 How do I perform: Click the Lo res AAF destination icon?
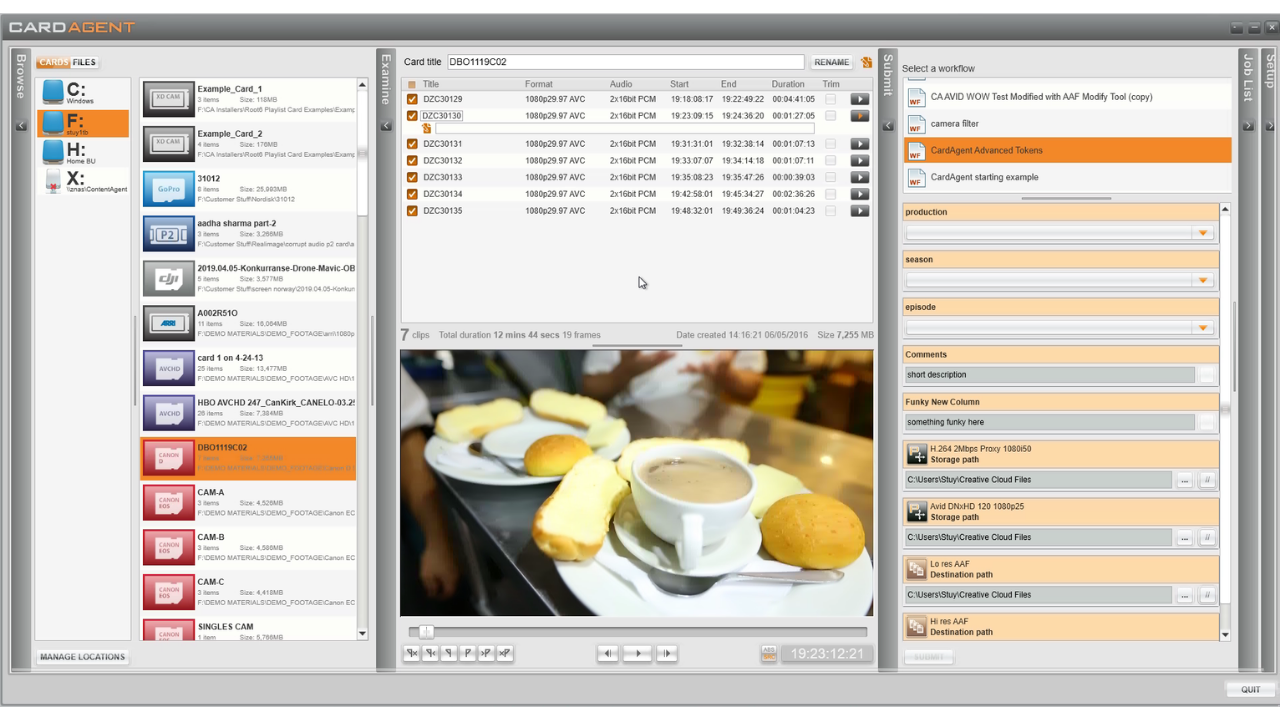pyautogui.click(x=917, y=569)
